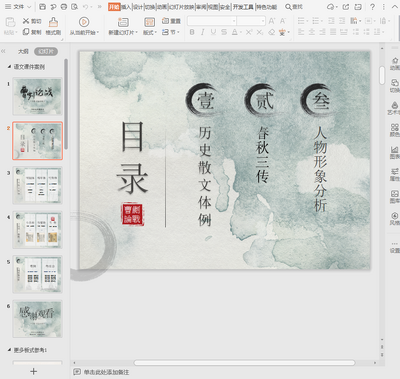Click the Subscript icon
The image size is (400, 379).
point(260,32)
